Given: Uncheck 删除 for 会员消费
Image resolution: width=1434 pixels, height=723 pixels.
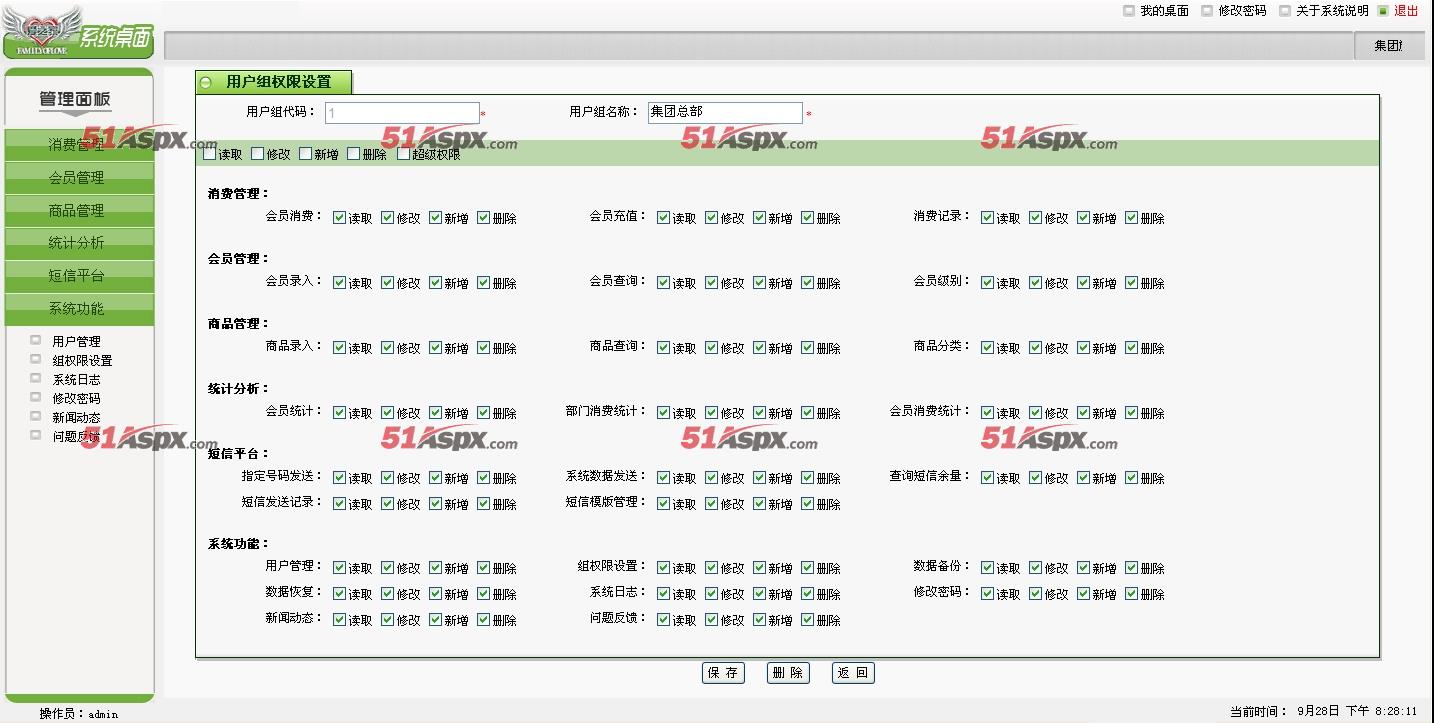Looking at the screenshot, I should (x=484, y=217).
